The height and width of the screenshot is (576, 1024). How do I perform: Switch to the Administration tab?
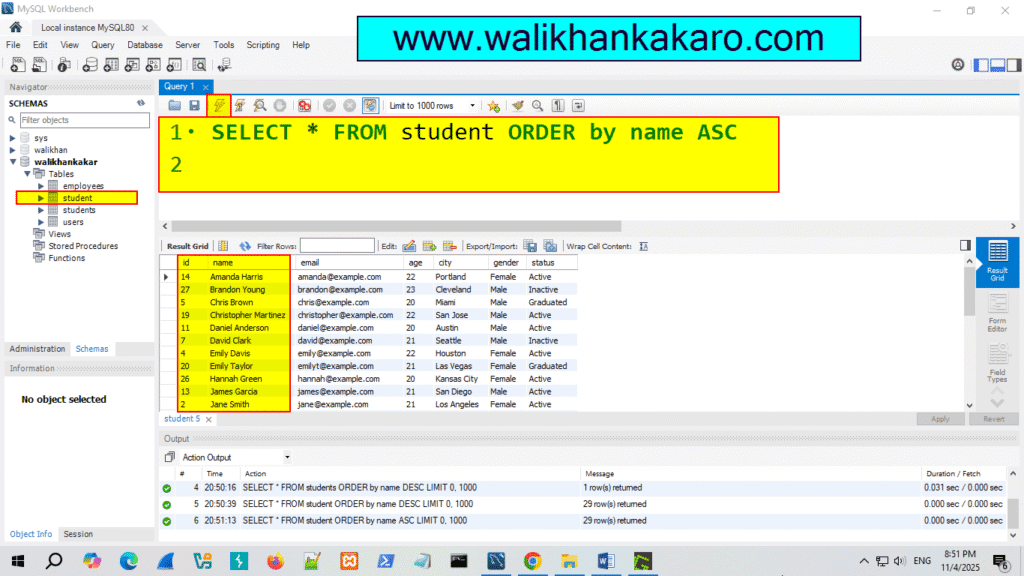click(37, 348)
